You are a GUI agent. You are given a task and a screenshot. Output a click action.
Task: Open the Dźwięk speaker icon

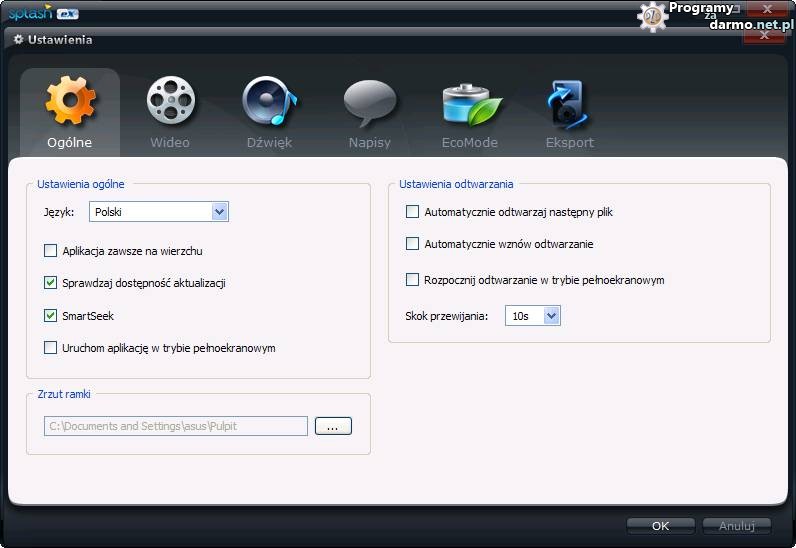(269, 102)
